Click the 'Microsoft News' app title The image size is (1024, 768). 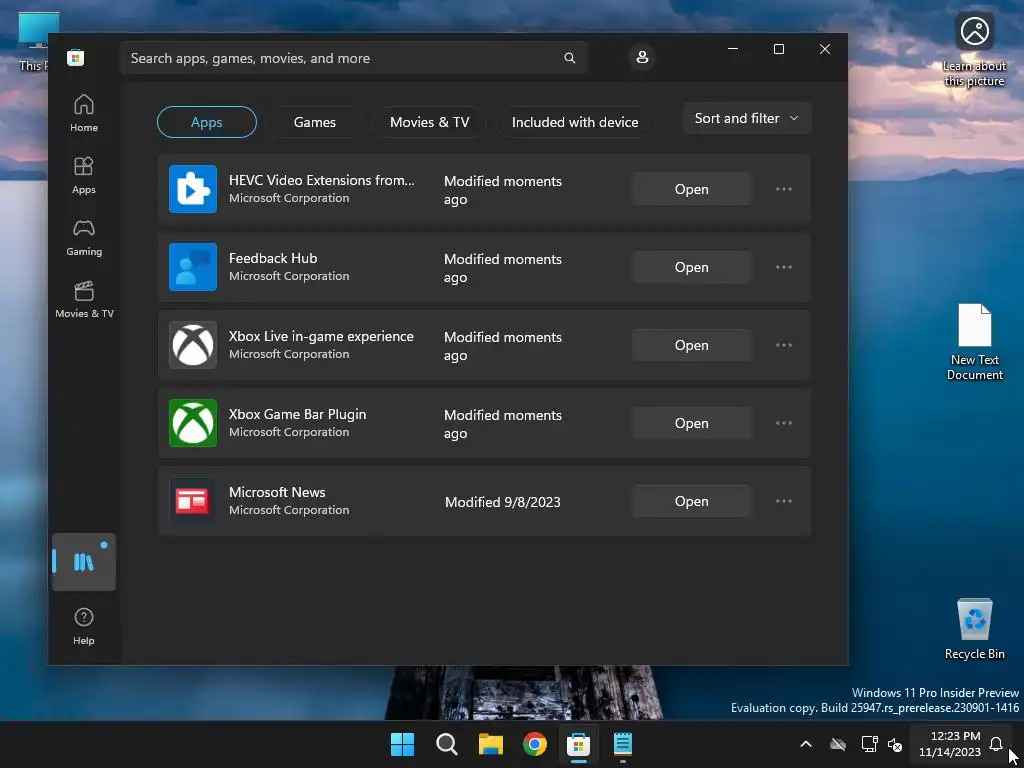point(277,492)
